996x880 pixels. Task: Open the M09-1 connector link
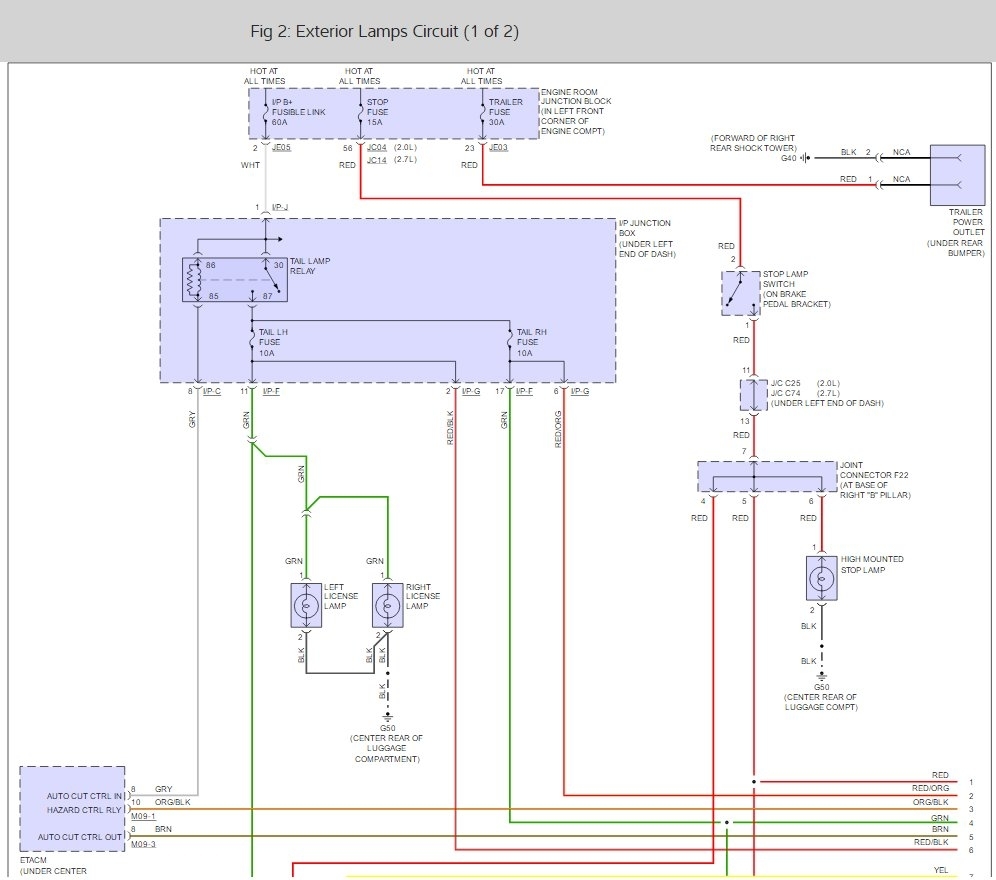144,816
